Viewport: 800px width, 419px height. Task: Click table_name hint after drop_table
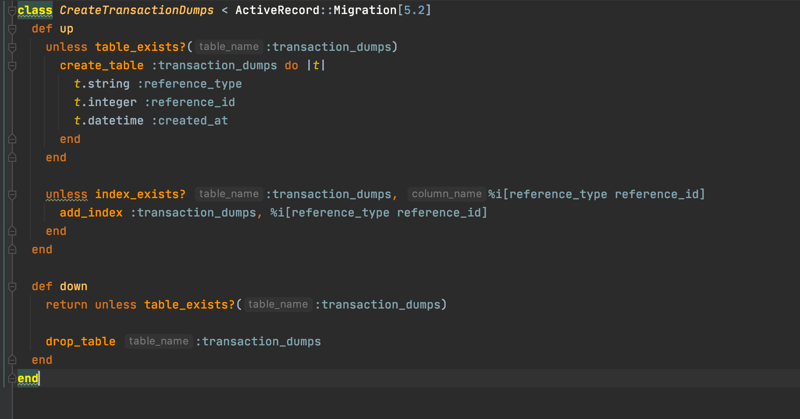click(x=159, y=341)
